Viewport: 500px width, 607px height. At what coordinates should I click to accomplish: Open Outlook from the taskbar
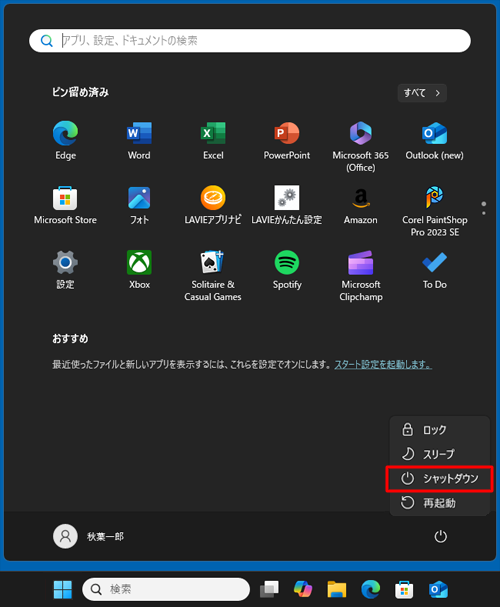(438, 590)
